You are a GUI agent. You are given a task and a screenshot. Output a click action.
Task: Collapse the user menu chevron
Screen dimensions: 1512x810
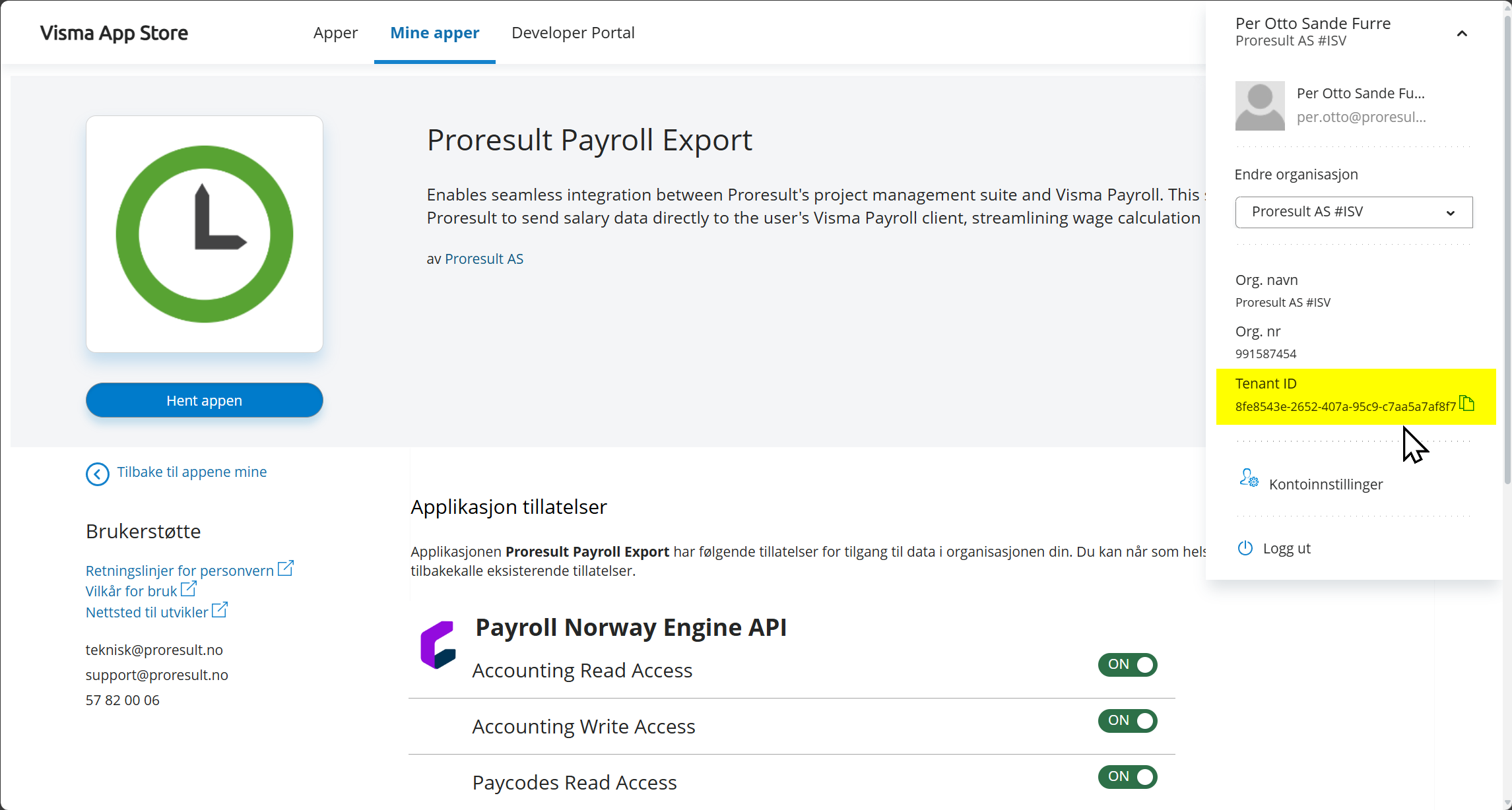click(x=1462, y=34)
